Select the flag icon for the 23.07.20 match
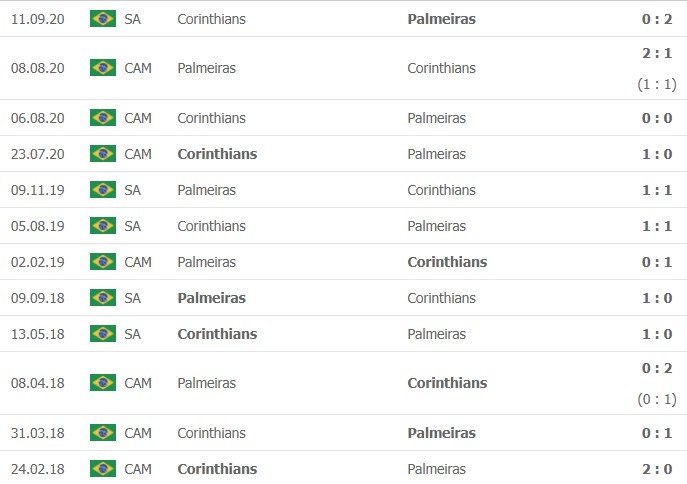 [102, 154]
